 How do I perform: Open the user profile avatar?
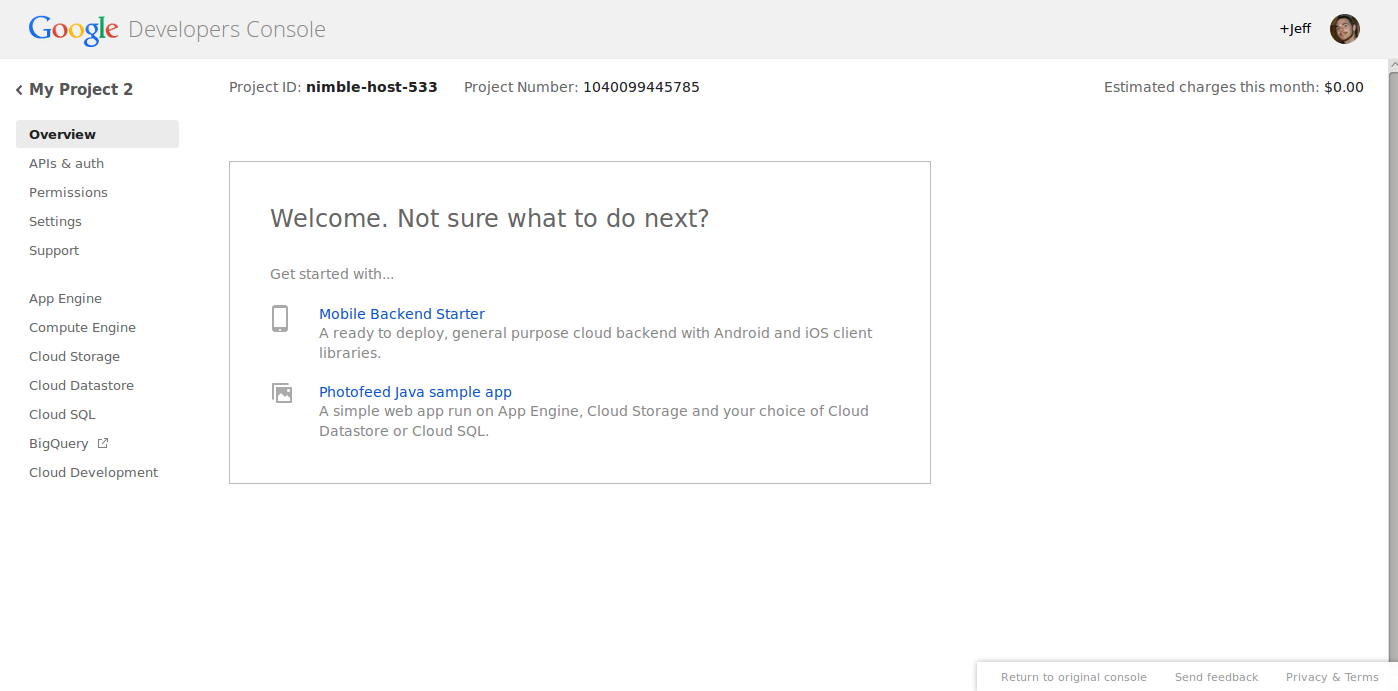tap(1344, 29)
